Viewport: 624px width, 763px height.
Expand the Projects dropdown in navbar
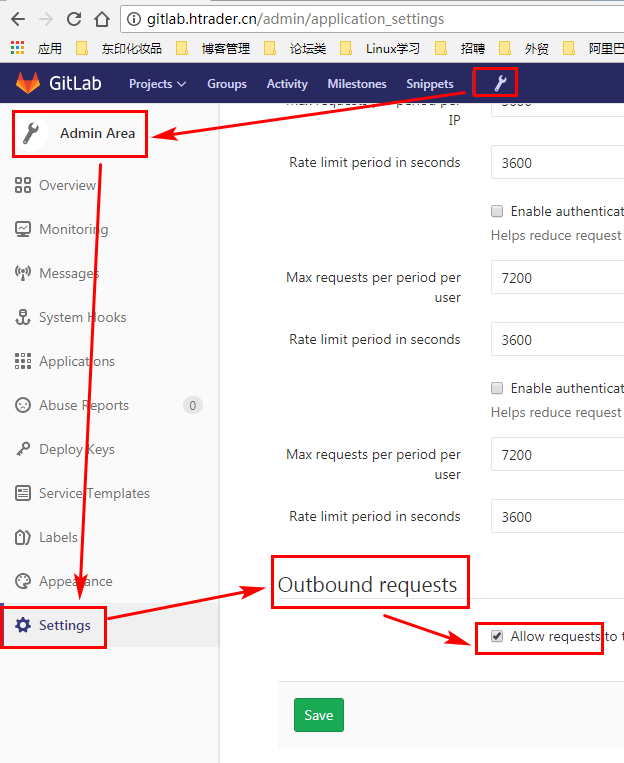[157, 84]
